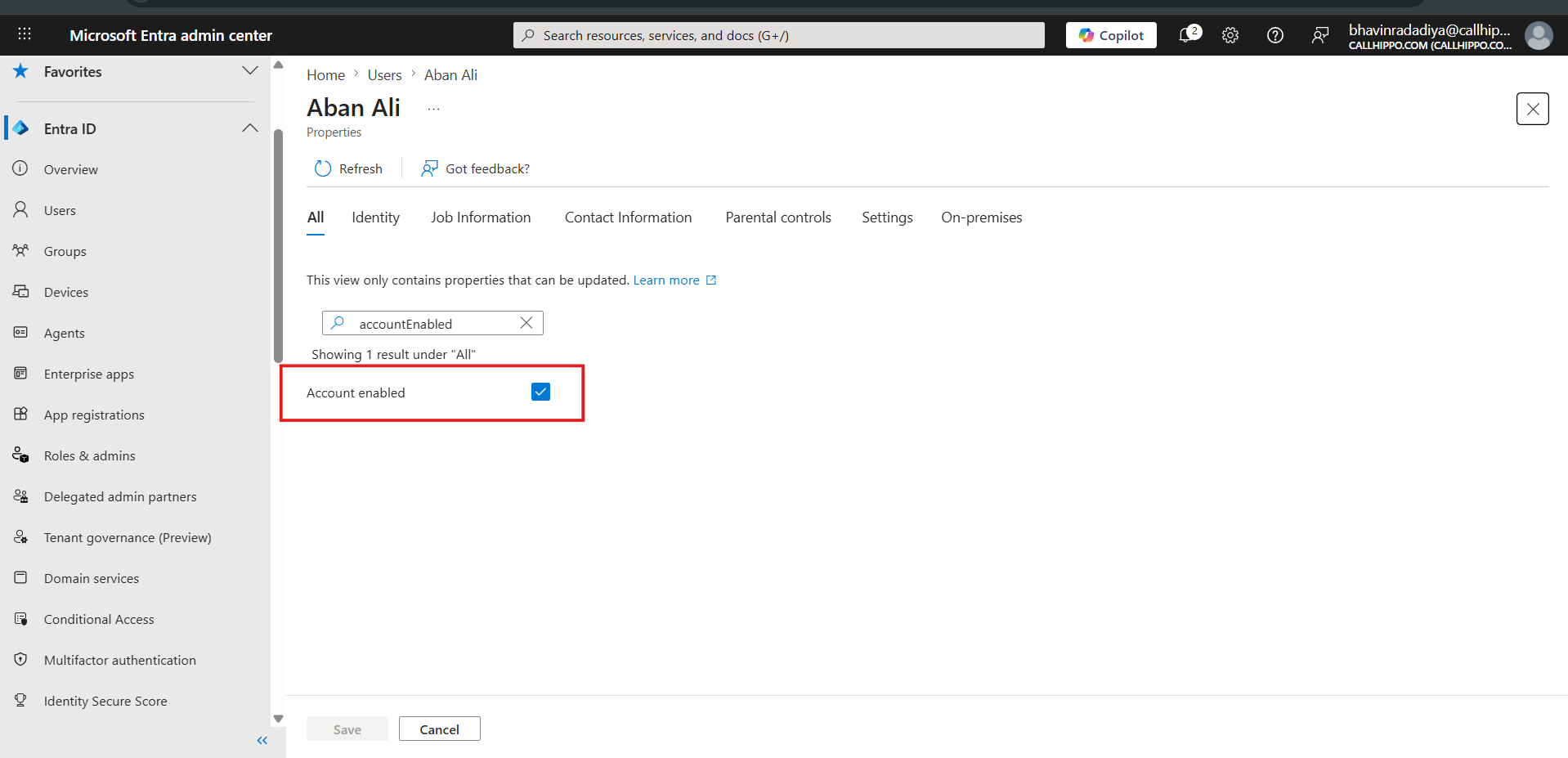Click the Groups icon in sidebar
Viewport: 1568px width, 758px height.
pyautogui.click(x=20, y=250)
